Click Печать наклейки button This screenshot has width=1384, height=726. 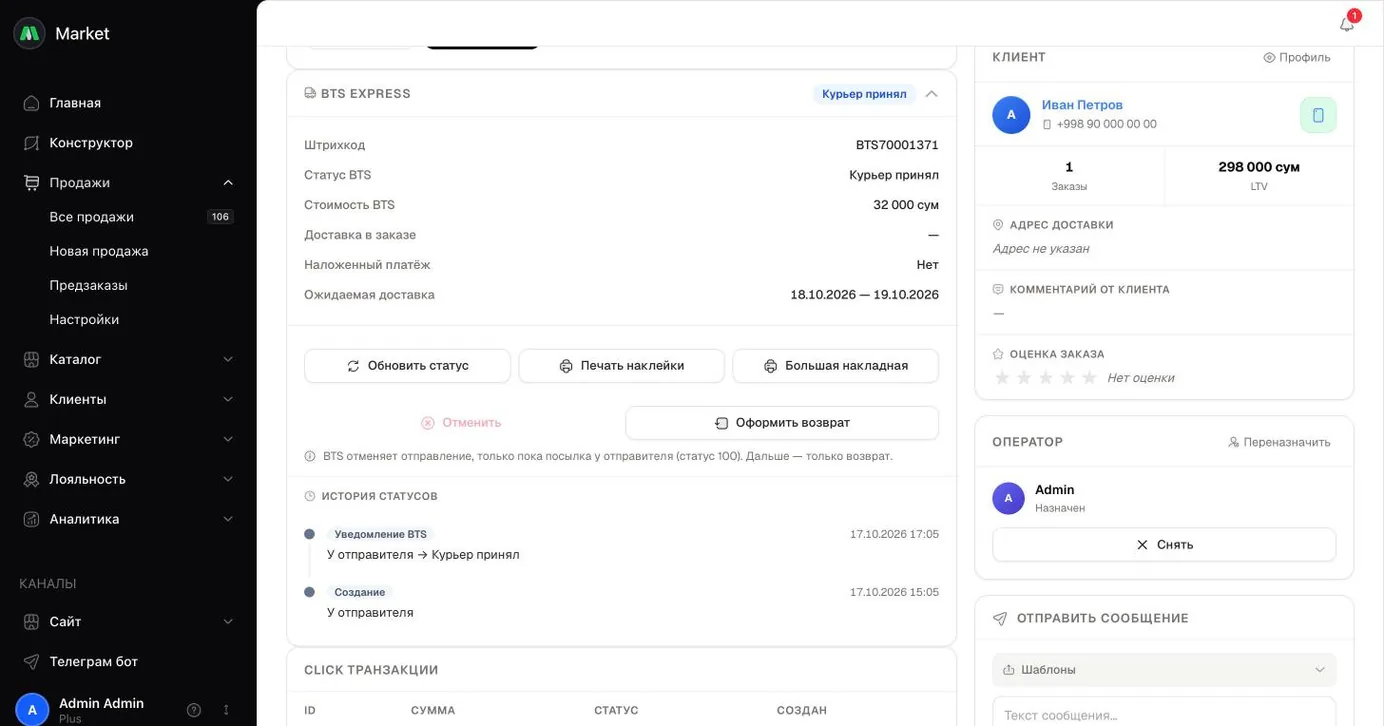tap(621, 366)
